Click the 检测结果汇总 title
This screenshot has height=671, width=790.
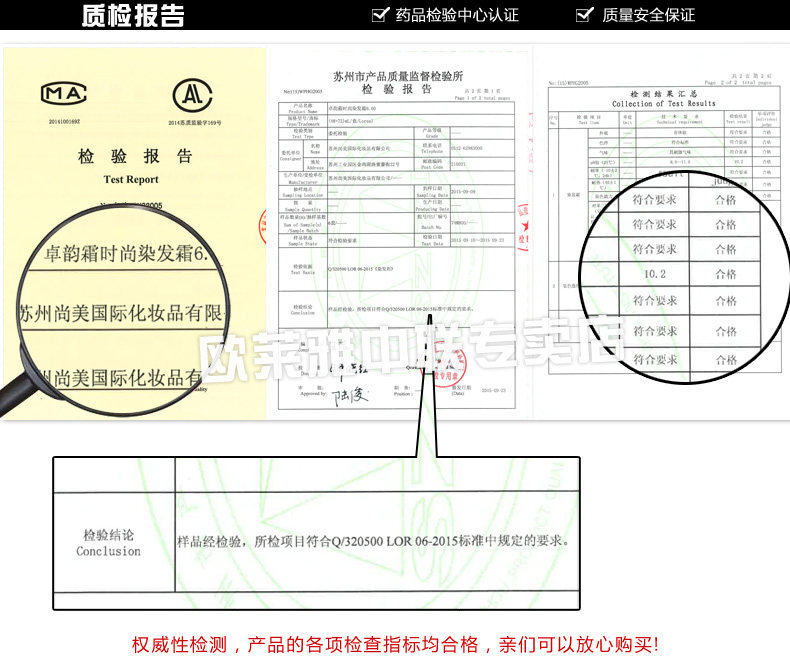(x=664, y=94)
